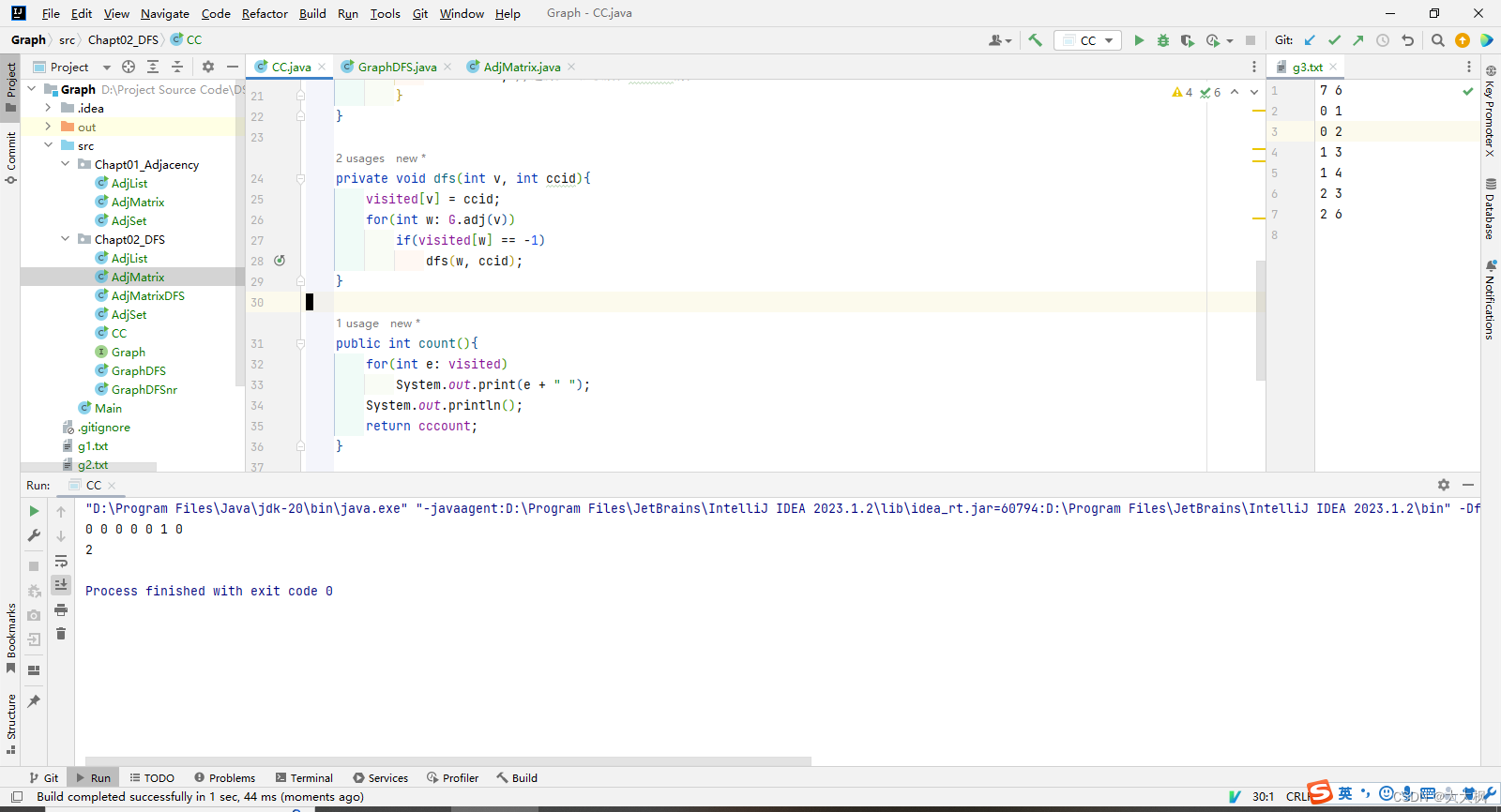Push commits with Git arrow icon
This screenshot has width=1501, height=812.
point(1358,40)
